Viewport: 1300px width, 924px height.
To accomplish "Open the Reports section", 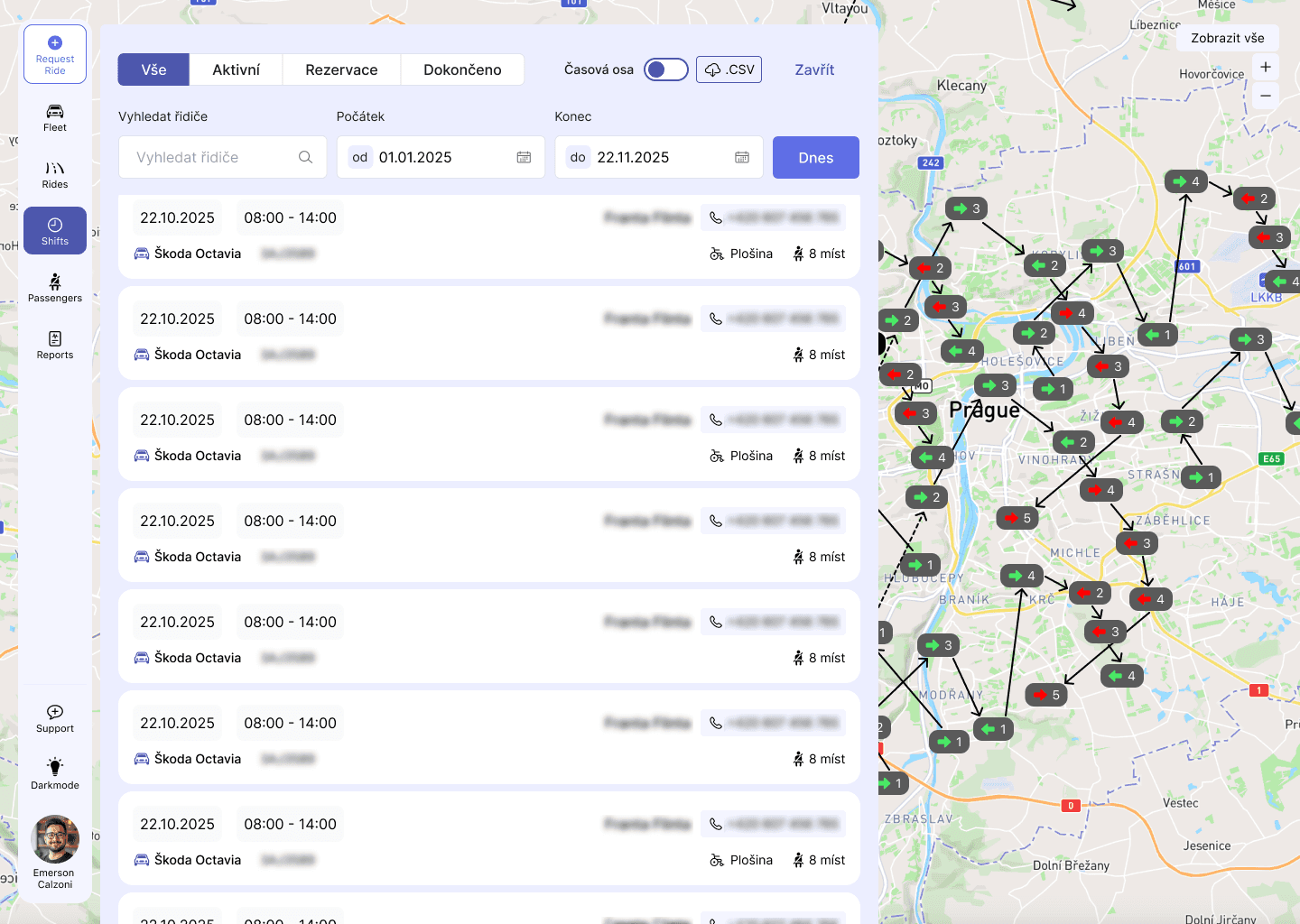I will (55, 345).
